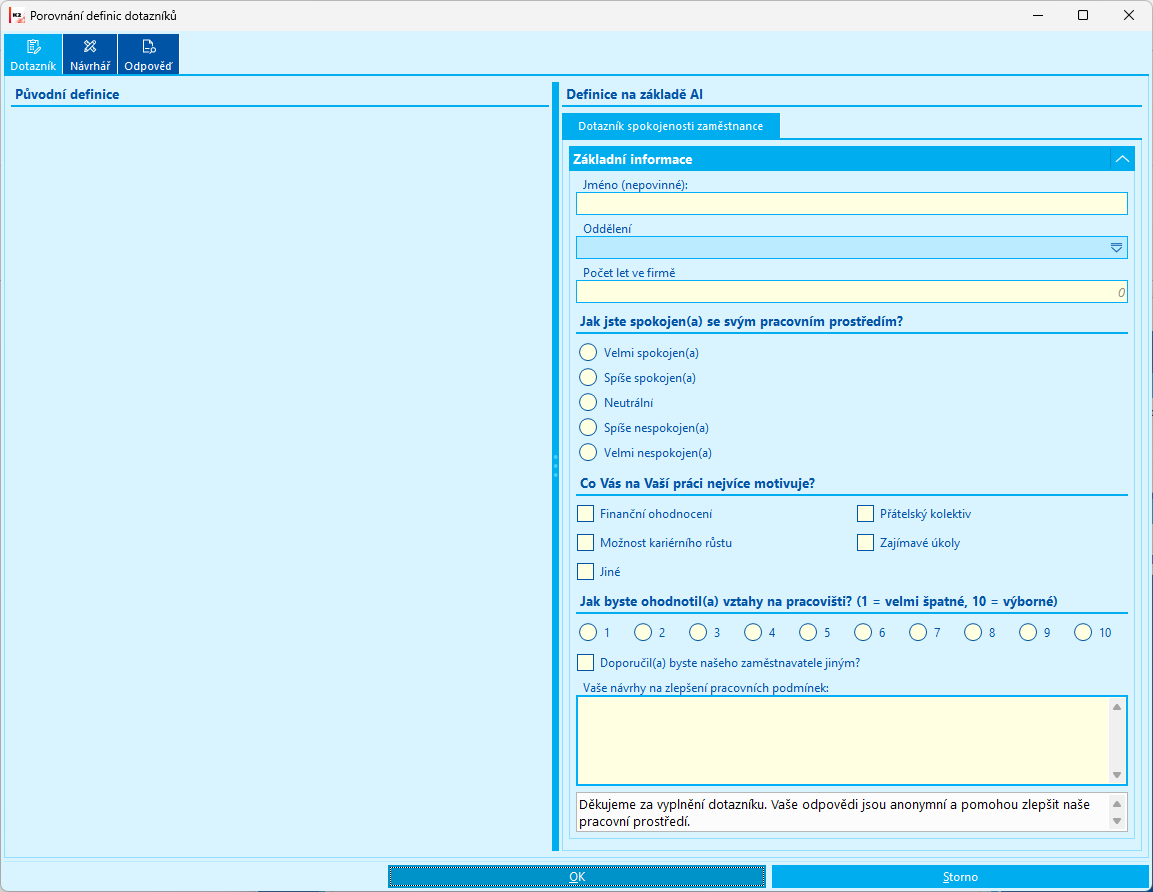The image size is (1153, 892).
Task: Select rating 1 for workplace relations
Action: (588, 632)
